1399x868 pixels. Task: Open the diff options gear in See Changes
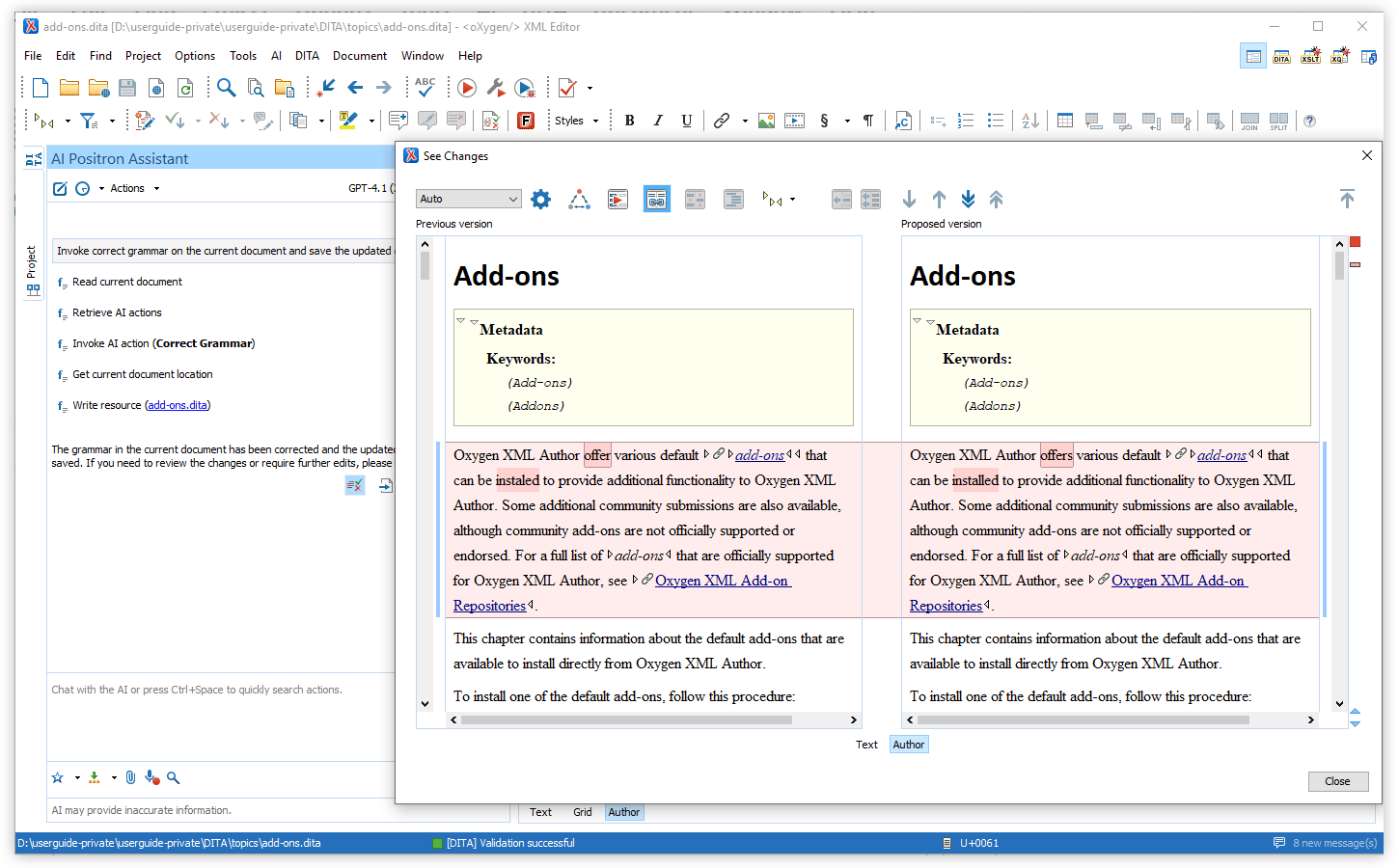pos(541,200)
